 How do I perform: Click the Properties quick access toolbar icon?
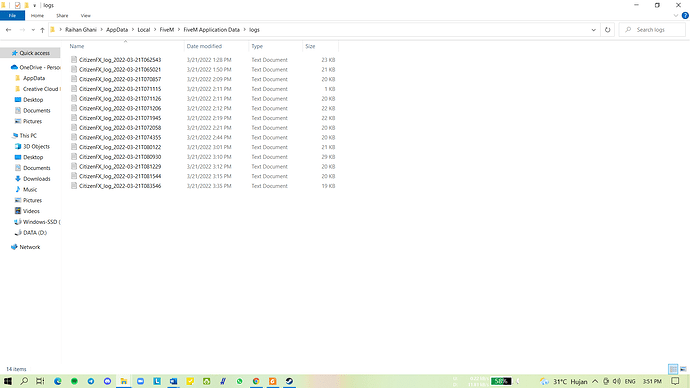[x=17, y=5]
